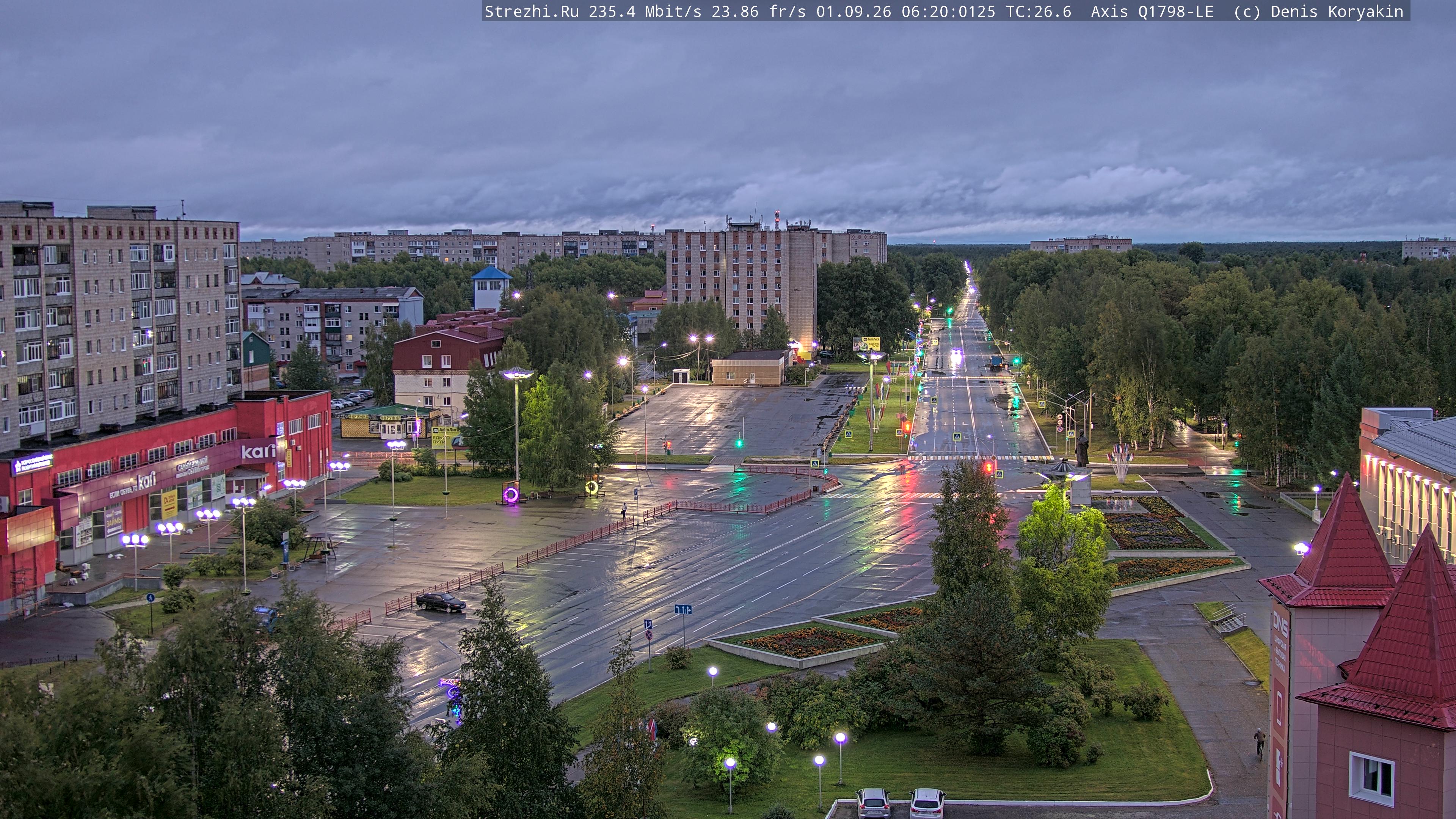
Task: Select the black car parked in the lot
Action: [440, 601]
